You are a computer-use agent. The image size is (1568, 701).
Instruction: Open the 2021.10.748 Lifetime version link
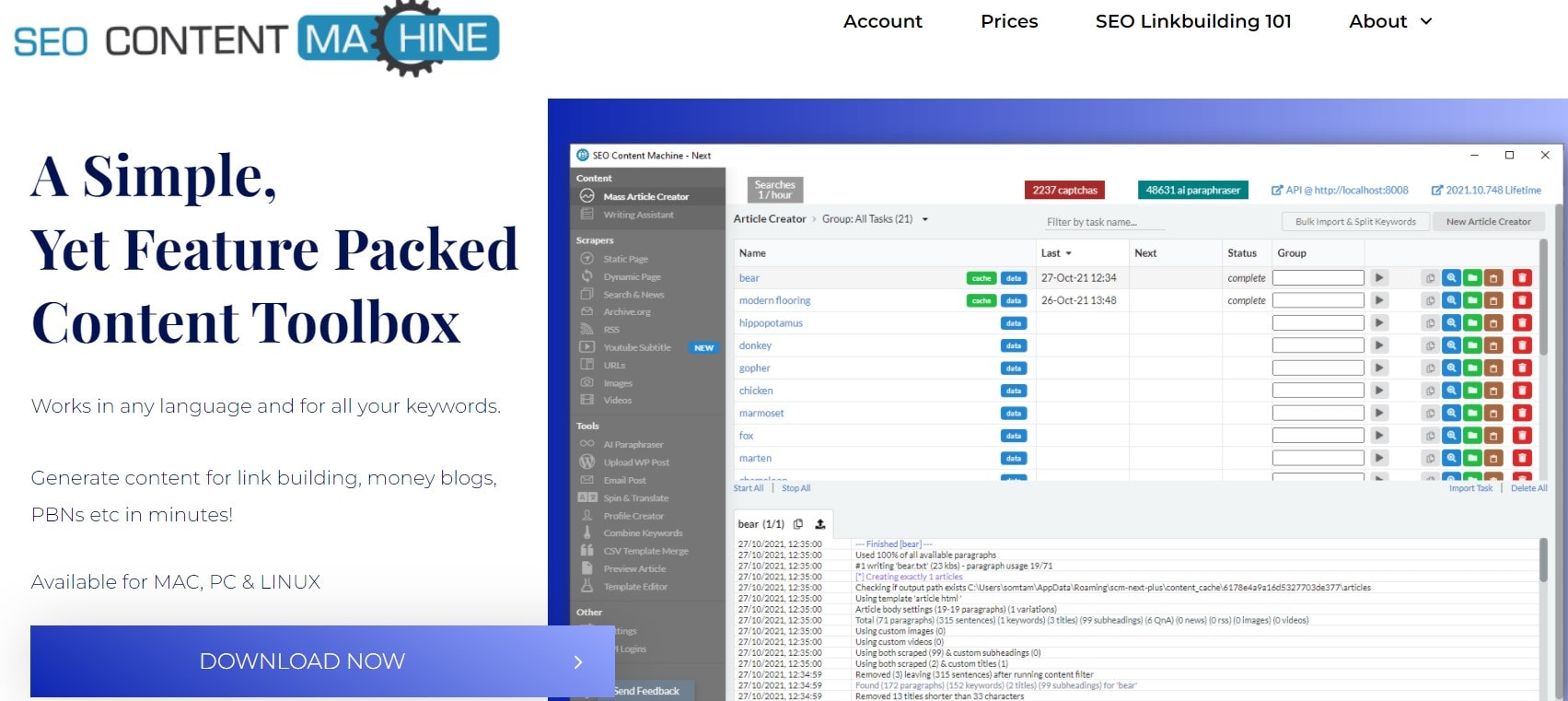(1486, 191)
